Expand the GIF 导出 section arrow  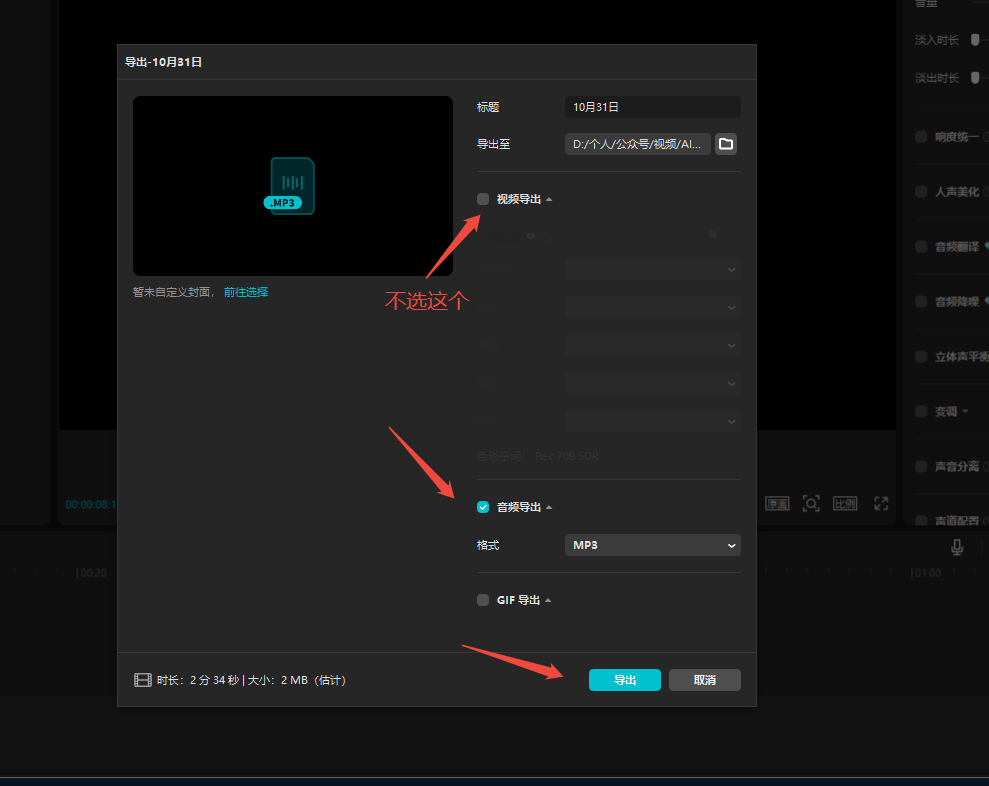coord(548,601)
